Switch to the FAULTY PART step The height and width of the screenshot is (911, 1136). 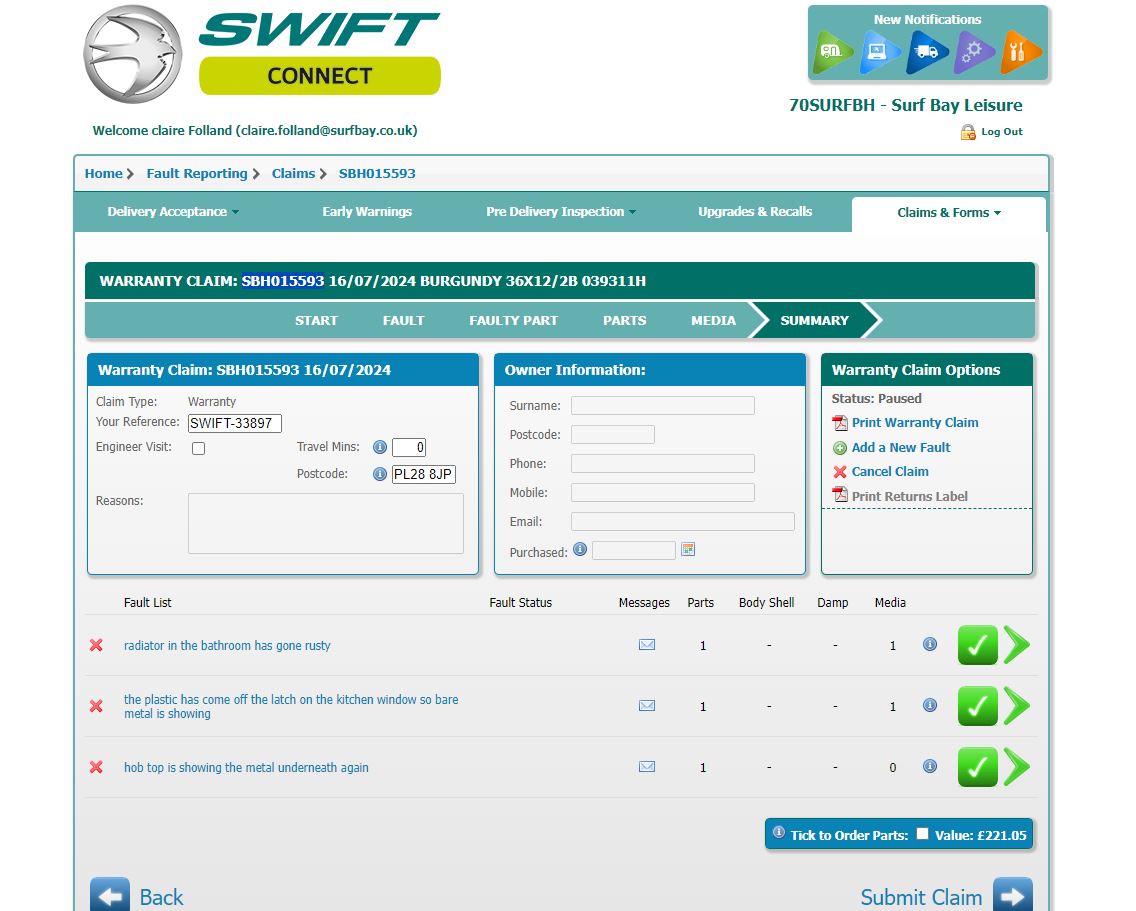(513, 321)
